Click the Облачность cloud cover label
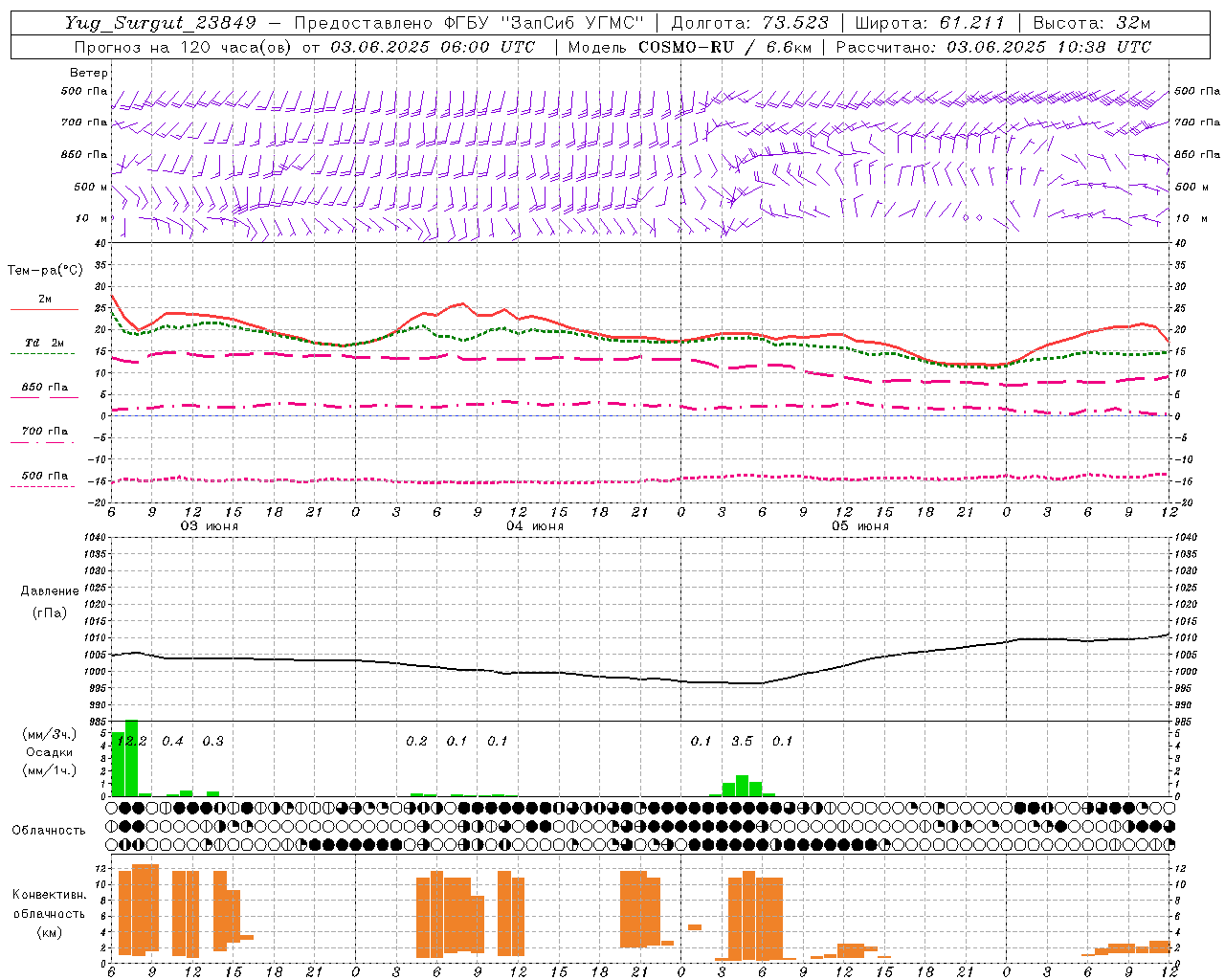This screenshot has height=980, width=1225. [x=49, y=830]
